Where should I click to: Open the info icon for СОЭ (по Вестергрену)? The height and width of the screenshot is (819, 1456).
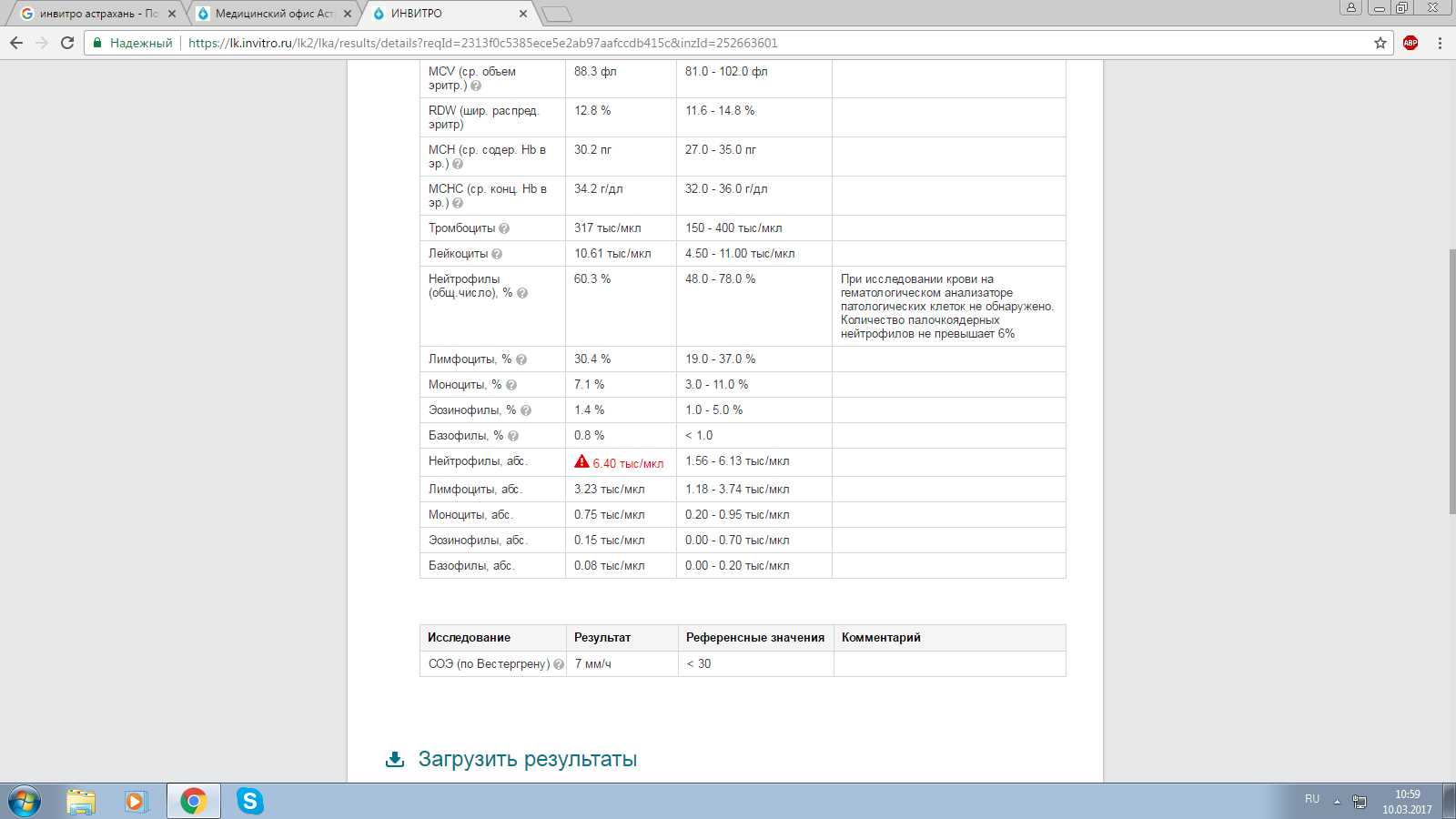(559, 664)
